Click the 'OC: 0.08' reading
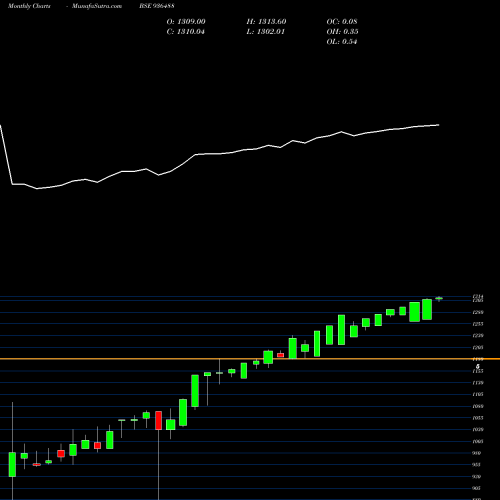The width and height of the screenshot is (500, 500). click(x=342, y=22)
